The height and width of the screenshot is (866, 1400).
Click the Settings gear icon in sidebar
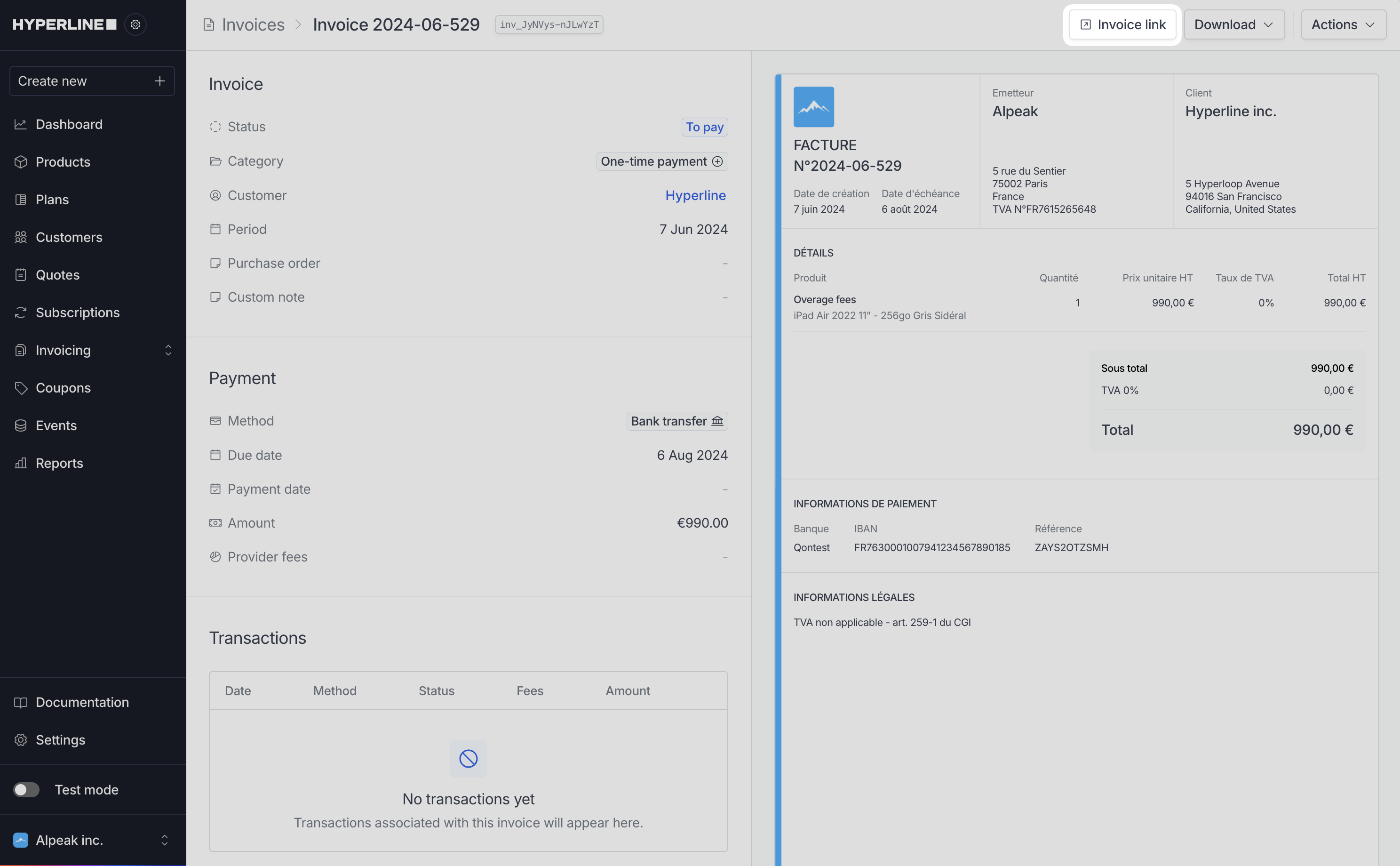point(21,740)
